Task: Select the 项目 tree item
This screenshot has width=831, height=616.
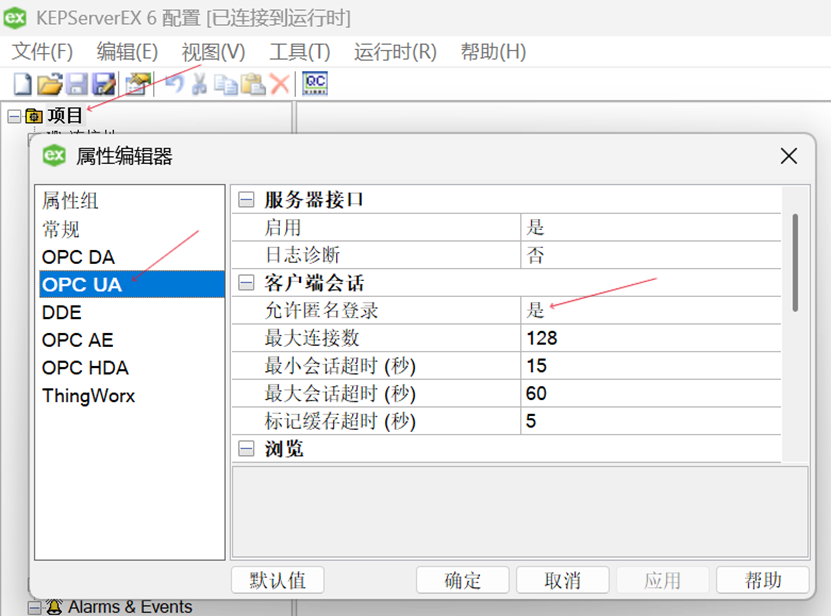Action: (65, 116)
